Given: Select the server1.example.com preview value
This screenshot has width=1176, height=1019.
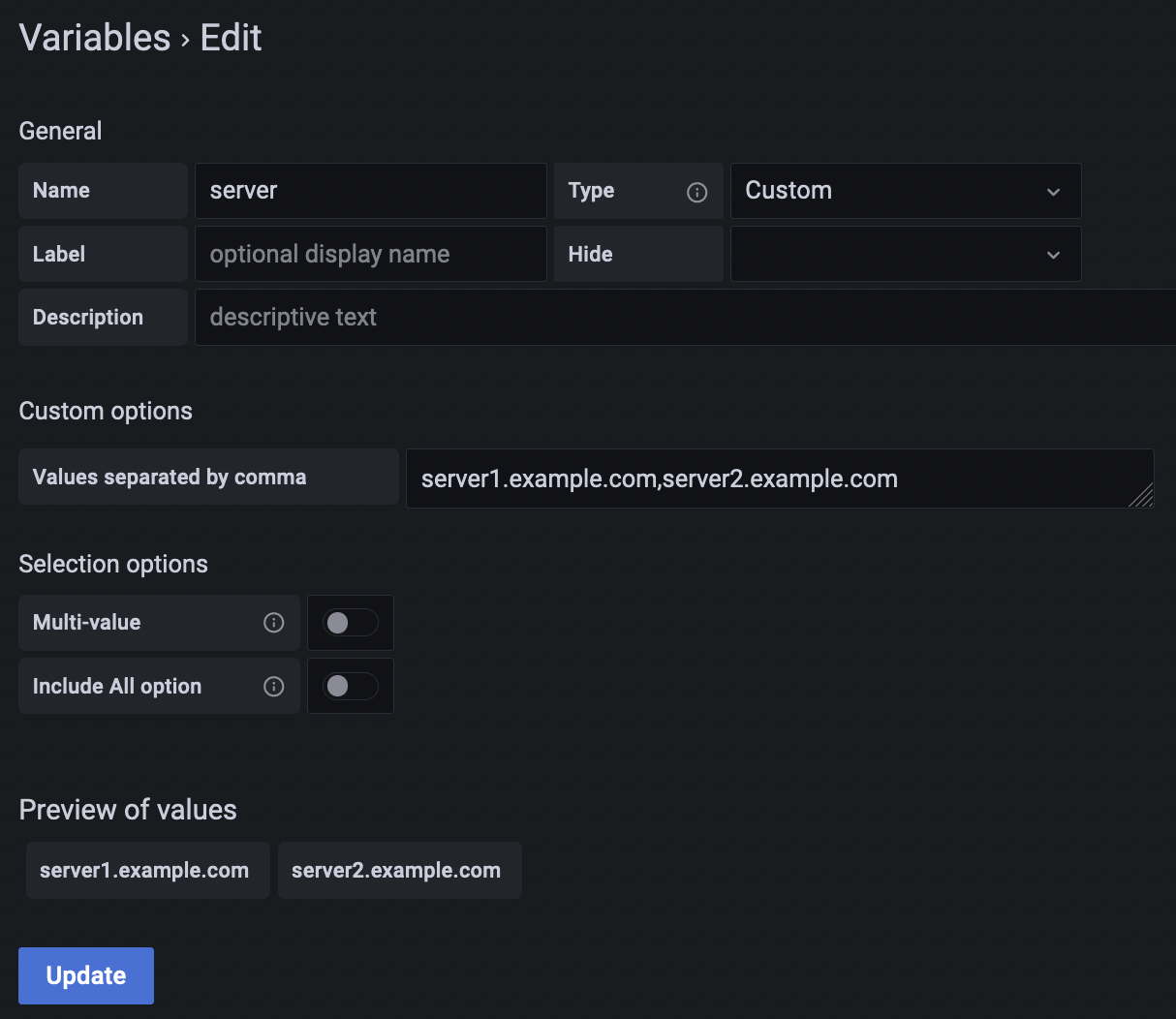Looking at the screenshot, I should (147, 870).
